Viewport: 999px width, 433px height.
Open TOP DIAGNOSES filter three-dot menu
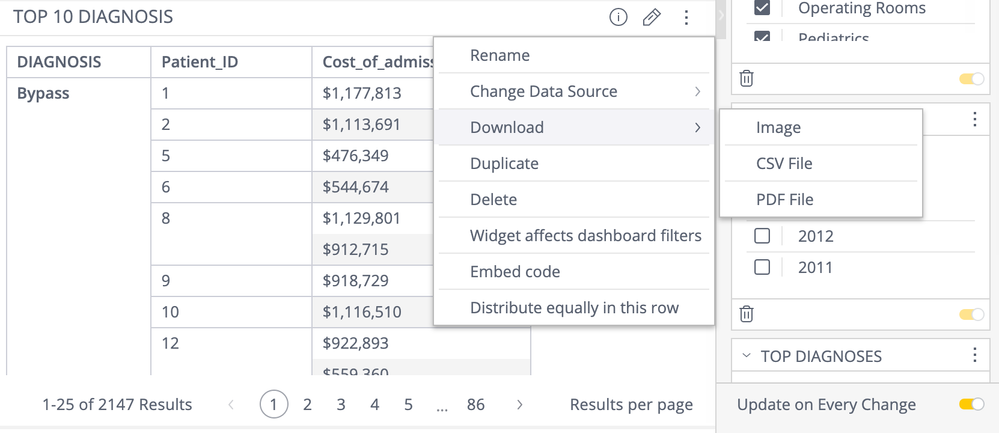pyautogui.click(x=975, y=356)
